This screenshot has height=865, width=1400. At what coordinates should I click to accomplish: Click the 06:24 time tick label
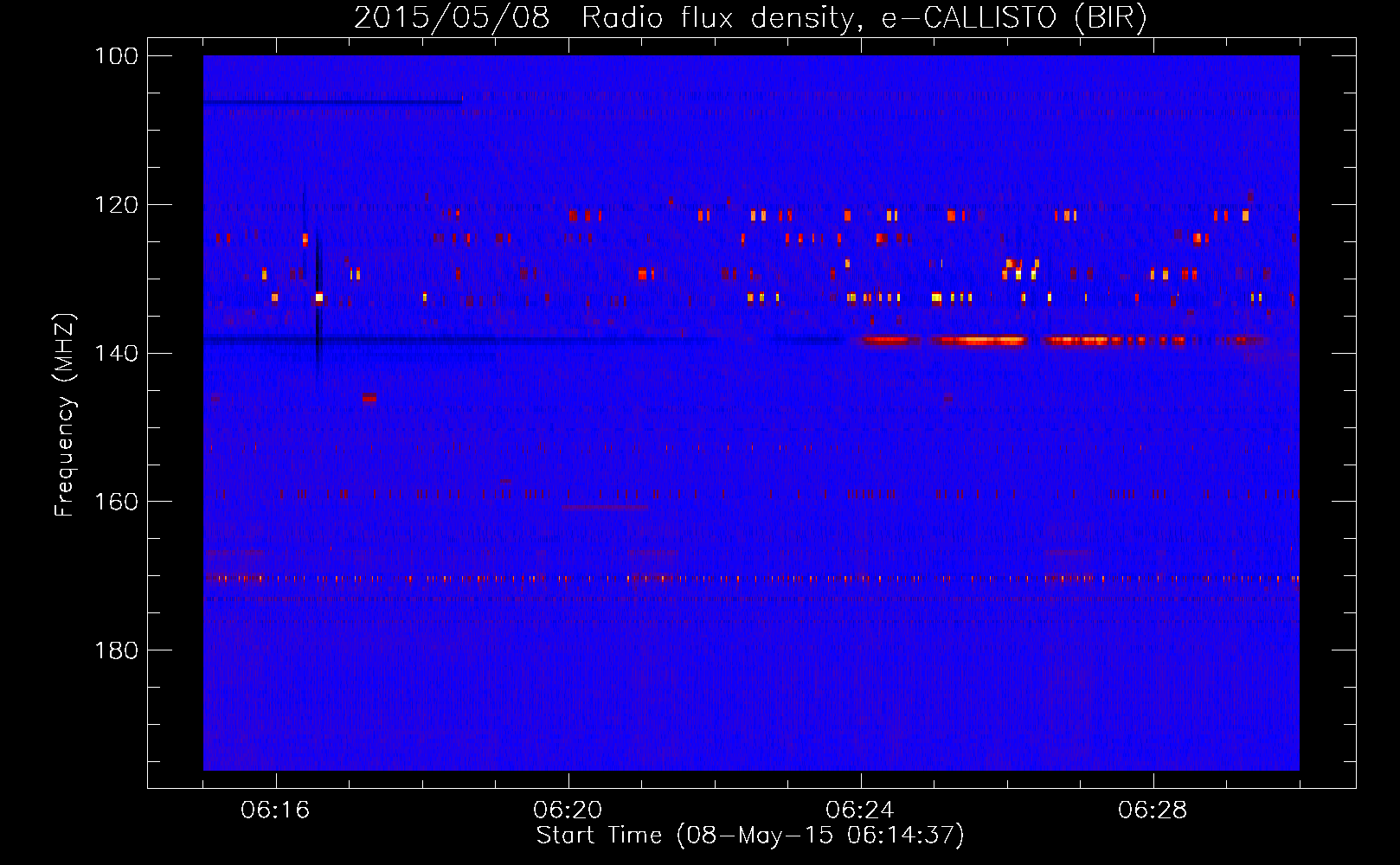pyautogui.click(x=860, y=811)
